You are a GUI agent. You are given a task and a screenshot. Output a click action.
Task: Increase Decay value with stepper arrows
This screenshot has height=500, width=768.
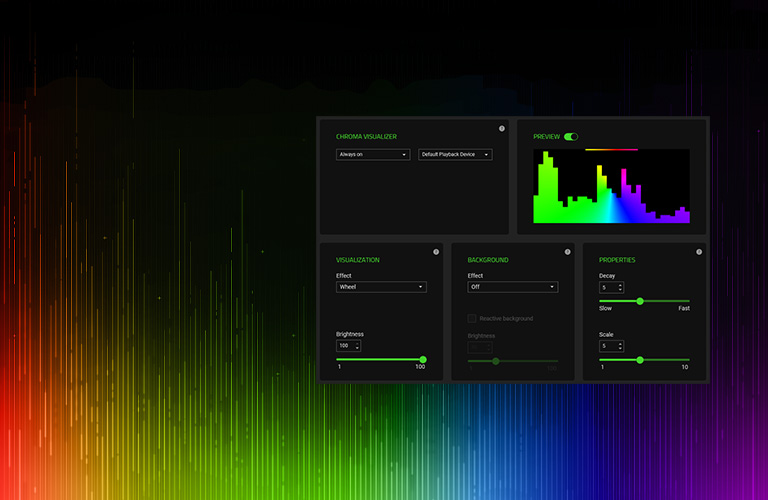click(620, 285)
